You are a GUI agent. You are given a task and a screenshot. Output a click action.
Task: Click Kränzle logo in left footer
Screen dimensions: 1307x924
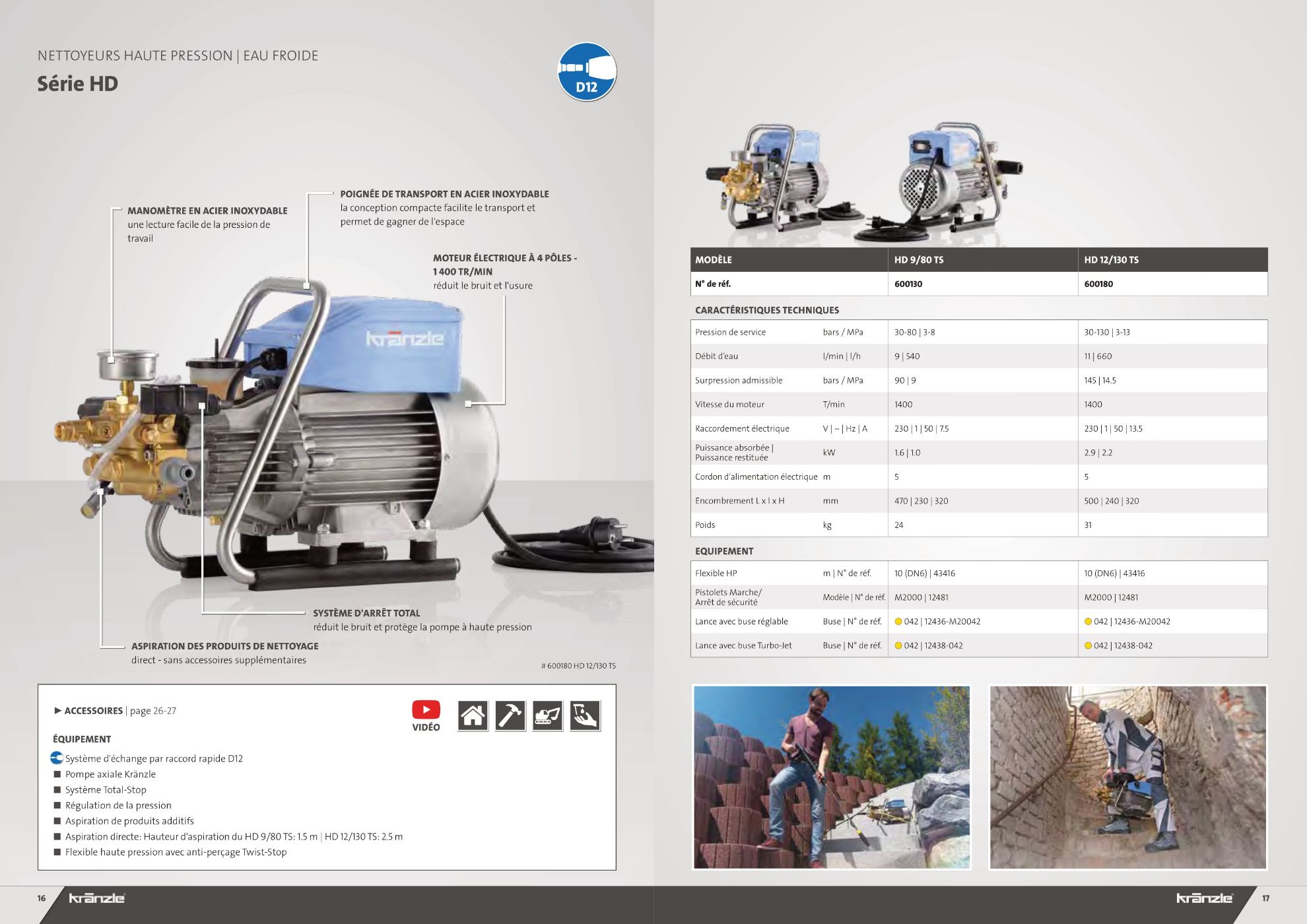tap(96, 898)
